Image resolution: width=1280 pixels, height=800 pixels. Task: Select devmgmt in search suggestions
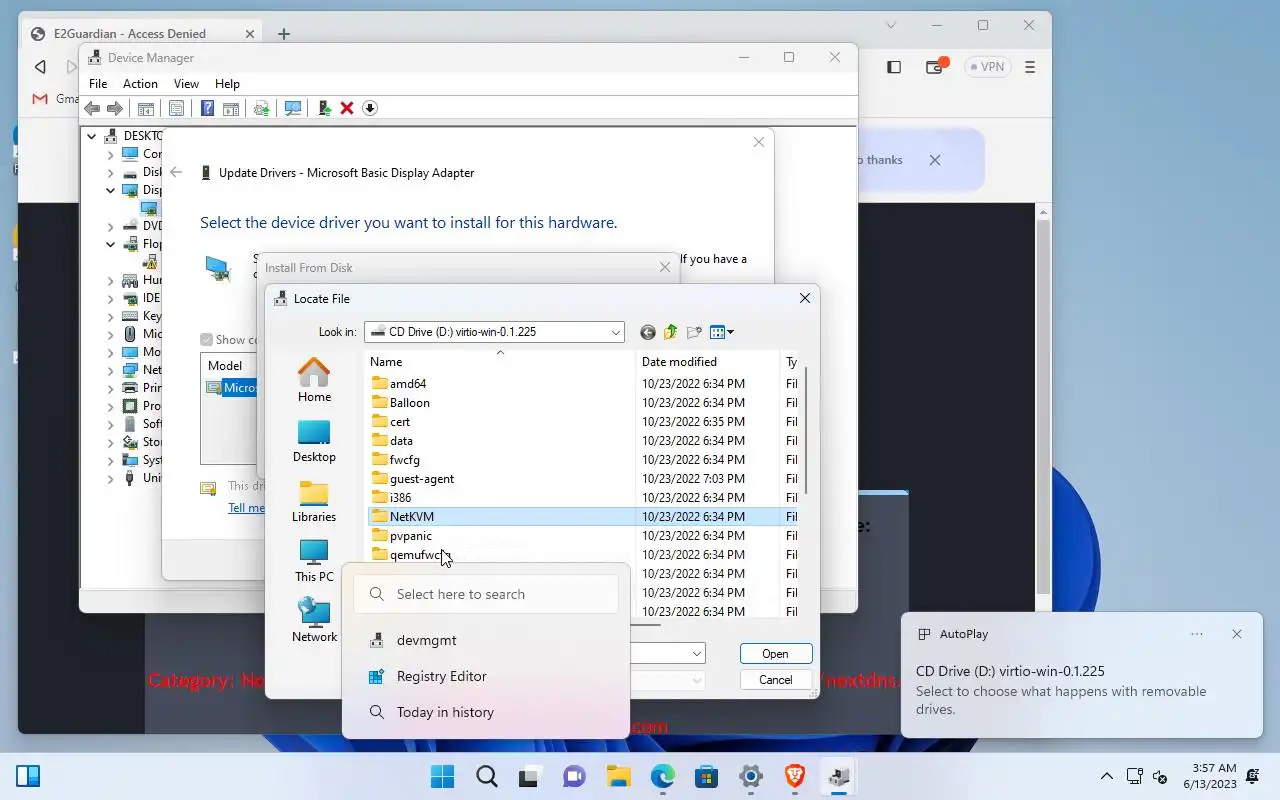pos(486,640)
